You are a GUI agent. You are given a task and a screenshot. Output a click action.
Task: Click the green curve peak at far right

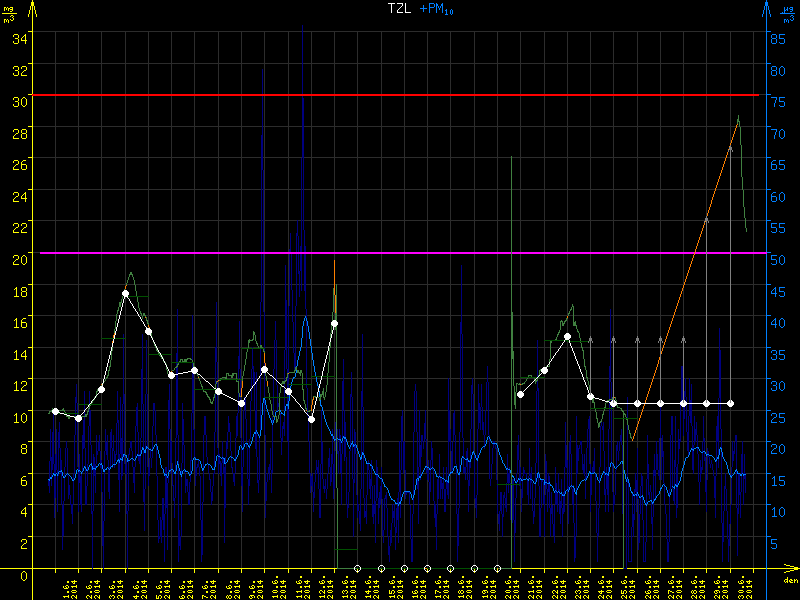[739, 116]
